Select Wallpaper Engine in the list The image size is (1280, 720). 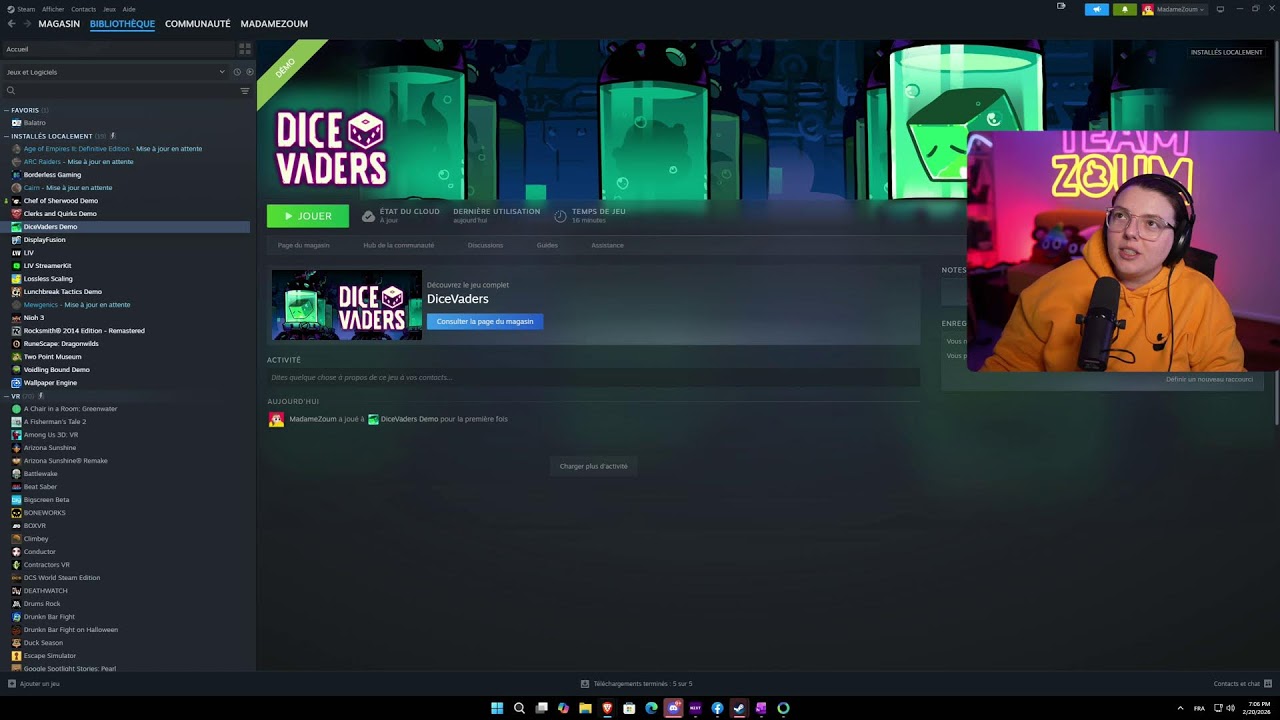50,383
